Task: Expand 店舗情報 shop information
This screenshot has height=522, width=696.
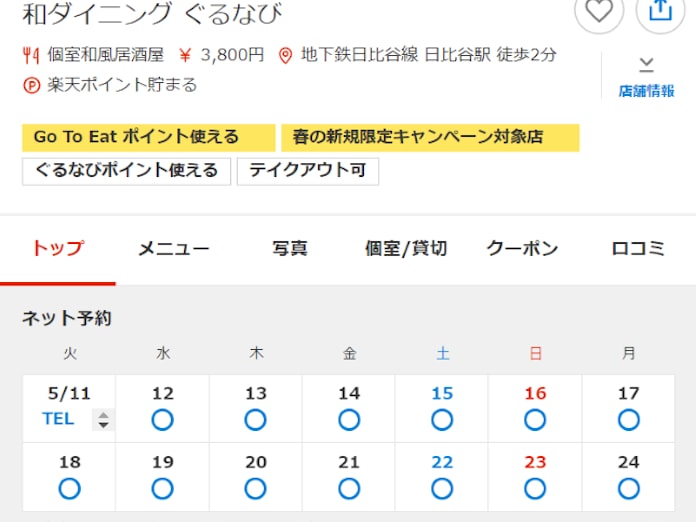Action: pyautogui.click(x=646, y=77)
